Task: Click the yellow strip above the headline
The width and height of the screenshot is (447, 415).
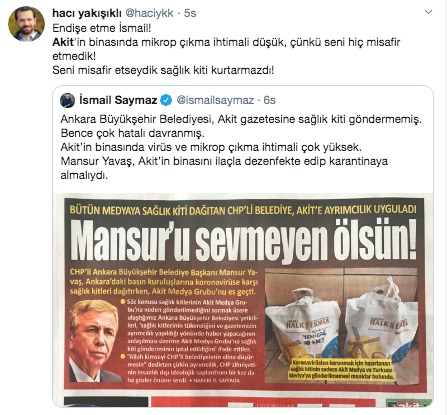Action: point(243,209)
